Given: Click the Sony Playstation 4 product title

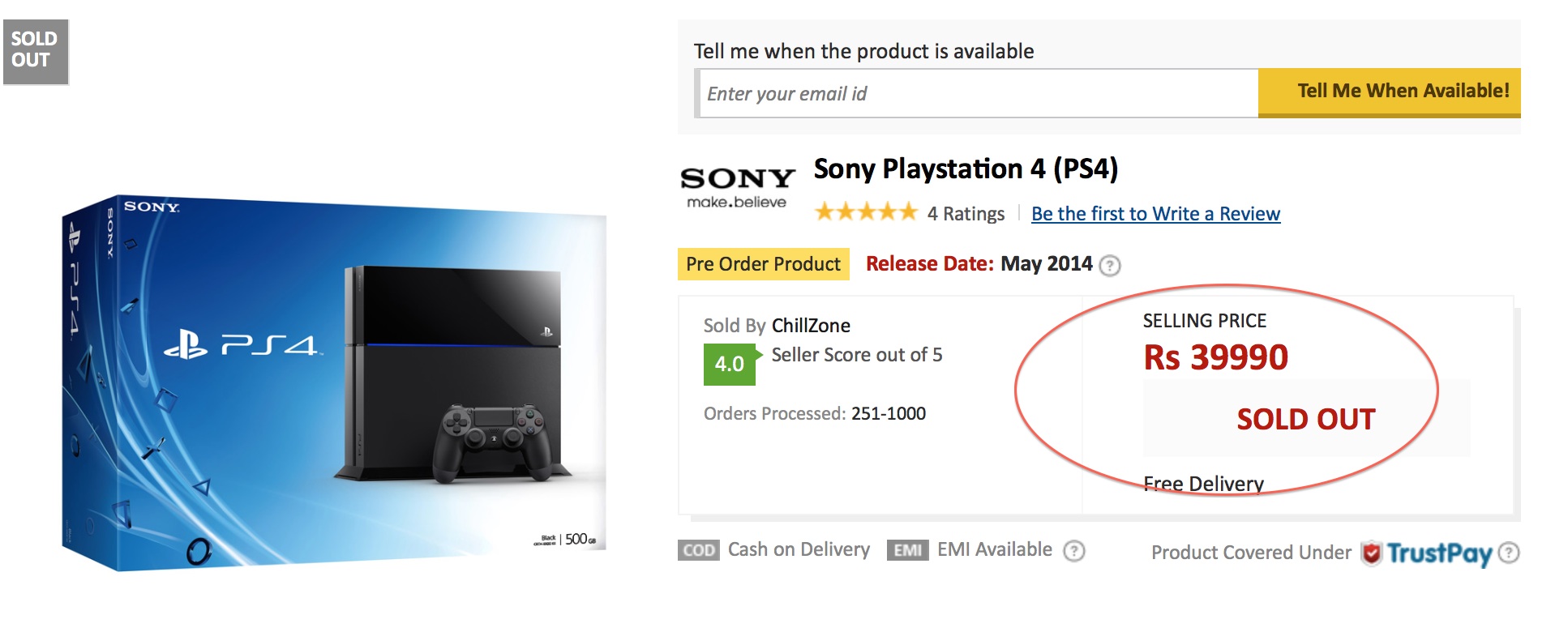Looking at the screenshot, I should pos(966,169).
